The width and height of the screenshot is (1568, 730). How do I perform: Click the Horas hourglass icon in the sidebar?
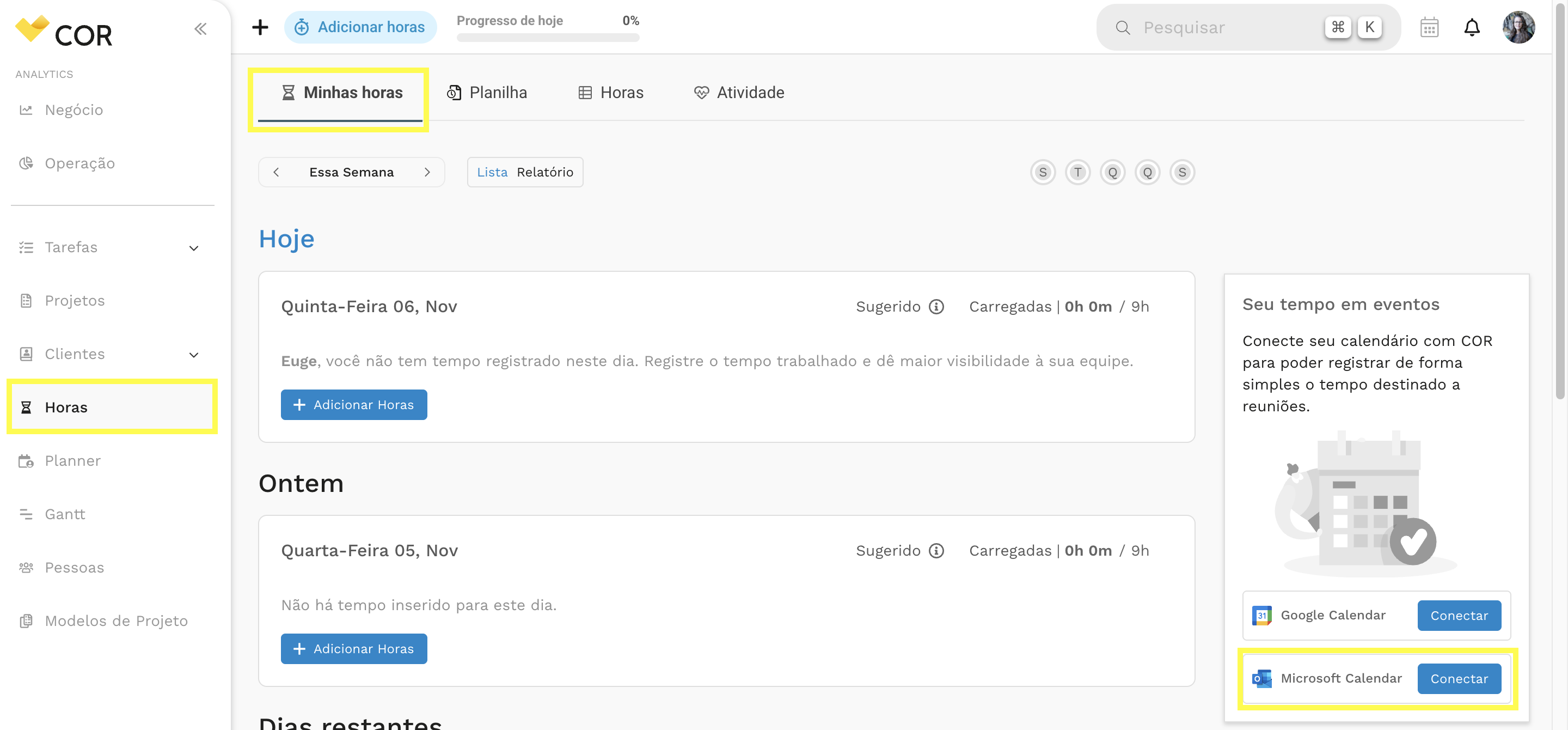26,407
